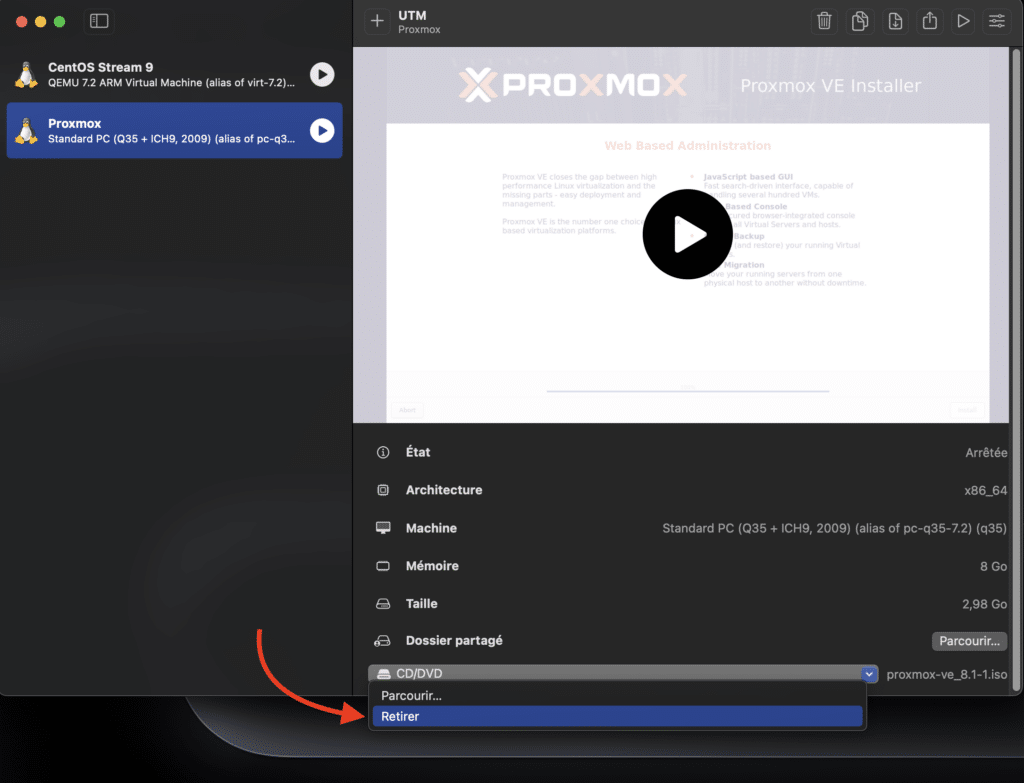Choose Retirer to eject the ISO
Viewport: 1024px width, 783px height.
coord(617,716)
